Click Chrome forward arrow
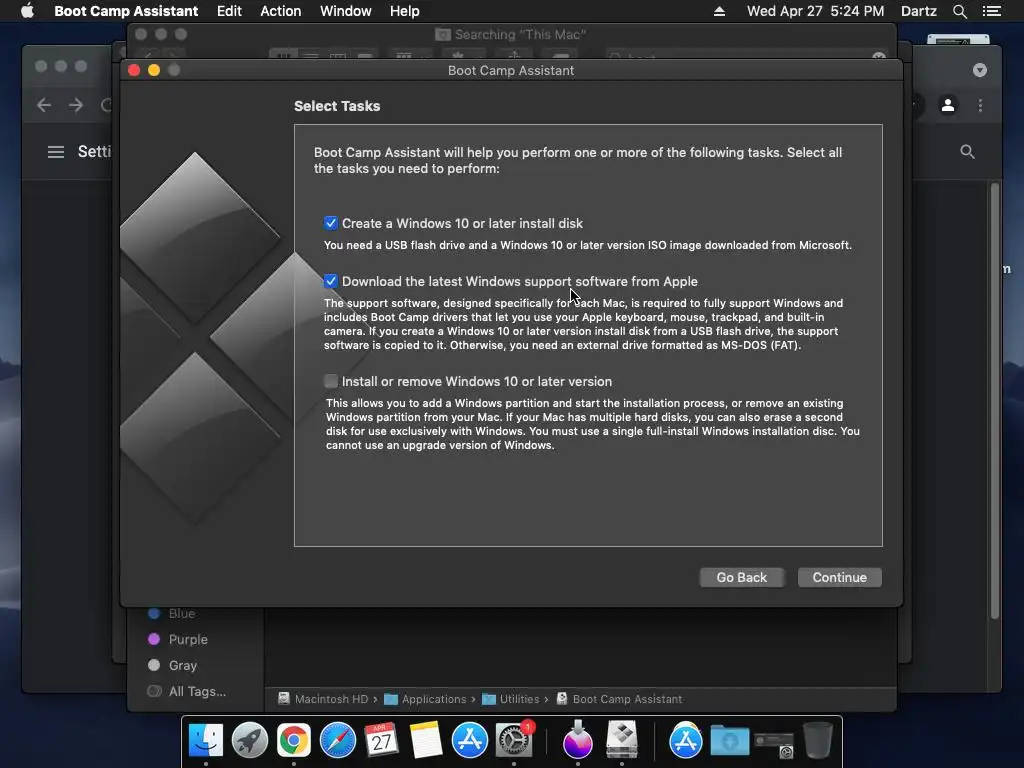The height and width of the screenshot is (768, 1024). click(x=76, y=105)
